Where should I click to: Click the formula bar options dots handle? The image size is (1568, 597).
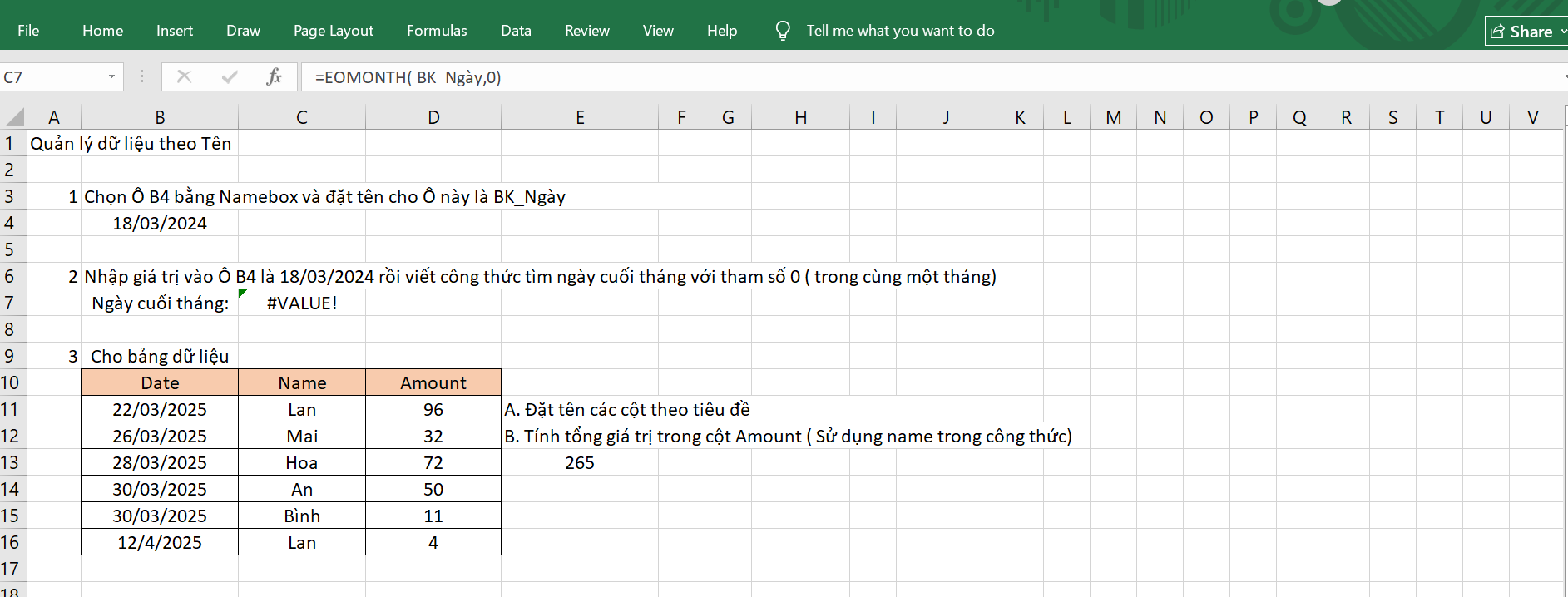pos(142,76)
